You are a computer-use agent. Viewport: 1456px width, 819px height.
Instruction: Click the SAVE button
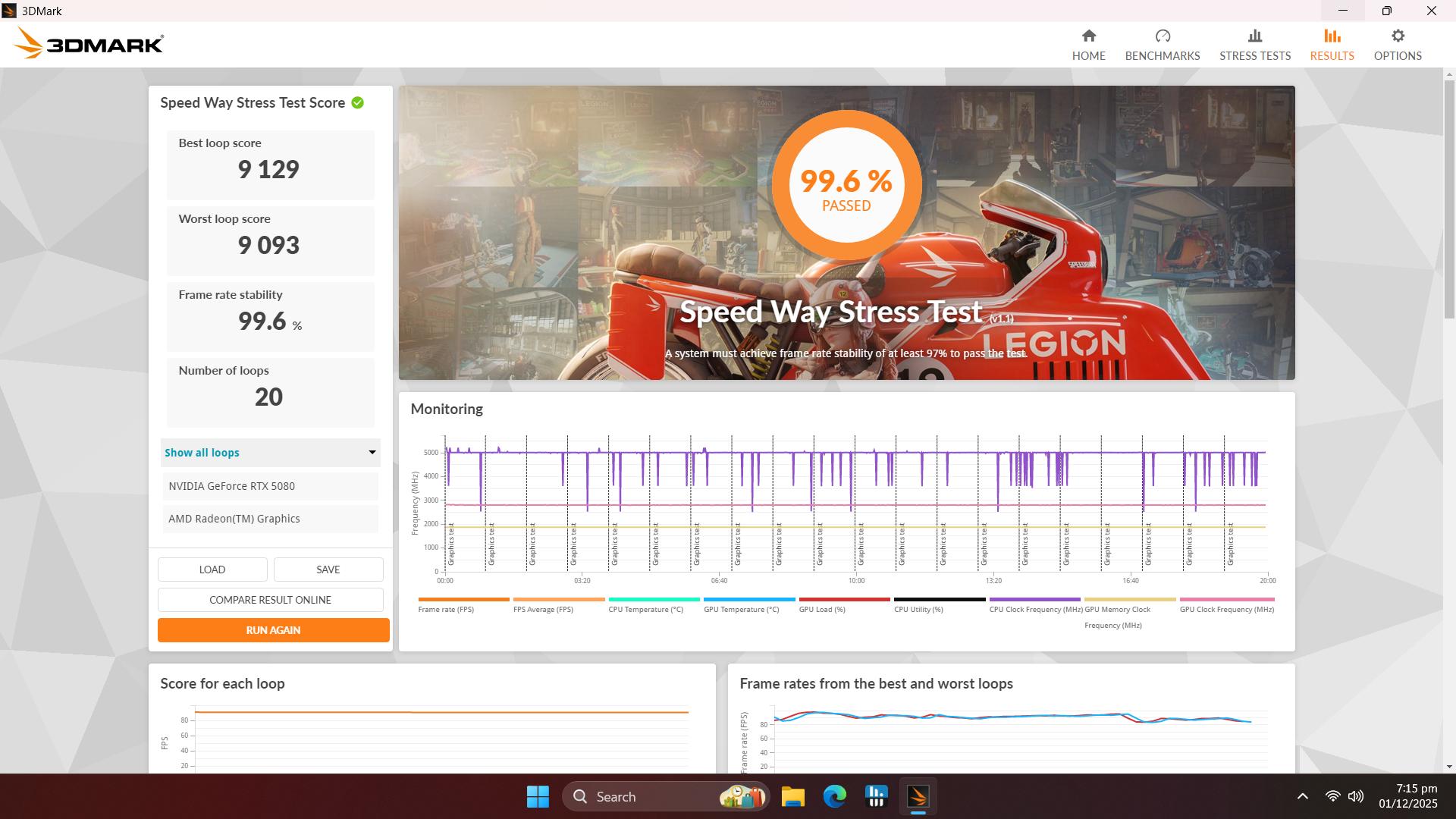pos(328,570)
